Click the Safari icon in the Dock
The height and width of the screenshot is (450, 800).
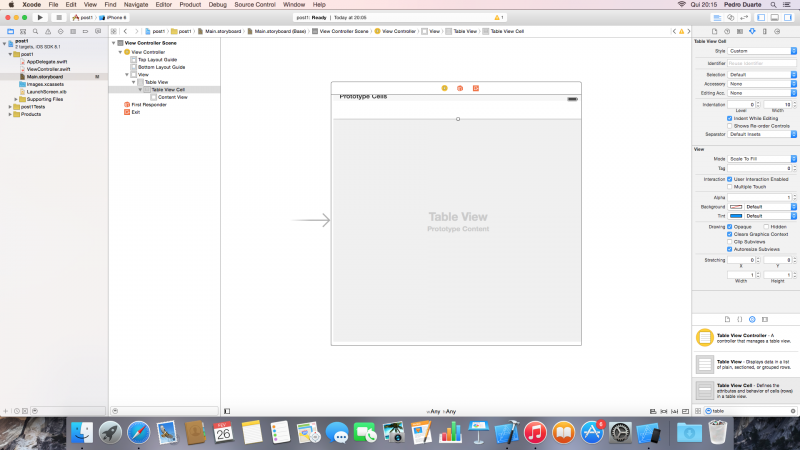coord(139,432)
